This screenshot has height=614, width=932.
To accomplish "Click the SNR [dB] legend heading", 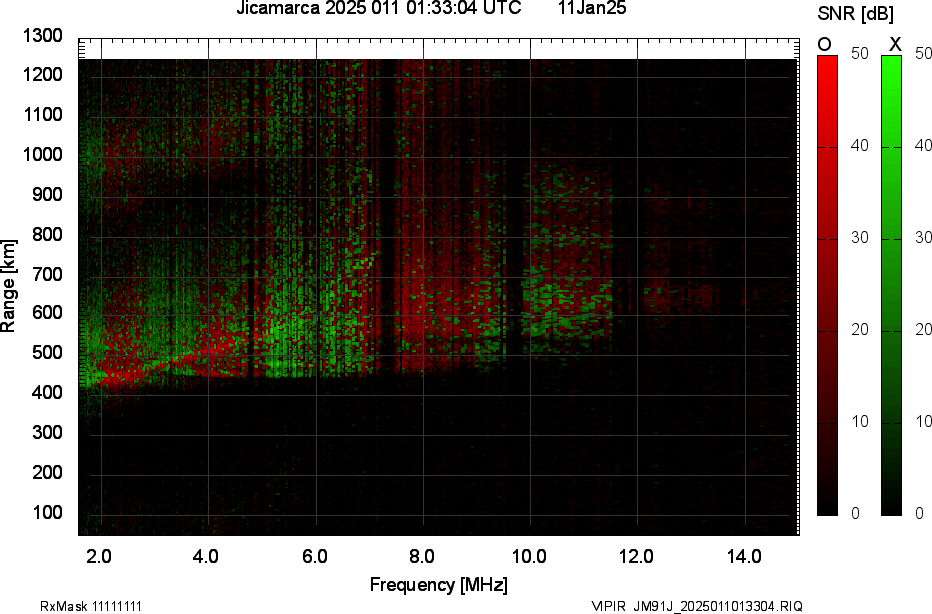I will click(855, 14).
